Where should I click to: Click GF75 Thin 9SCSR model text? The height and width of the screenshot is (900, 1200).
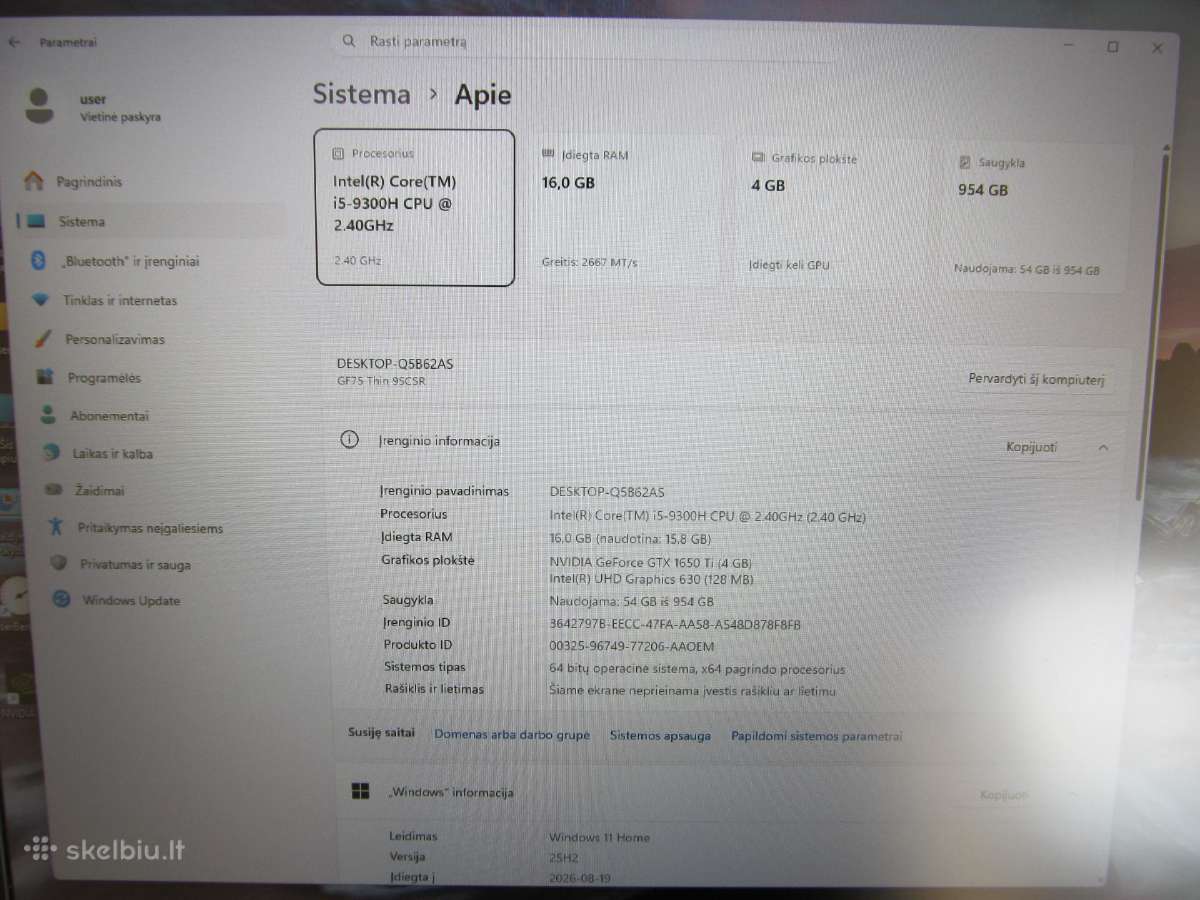click(x=380, y=381)
